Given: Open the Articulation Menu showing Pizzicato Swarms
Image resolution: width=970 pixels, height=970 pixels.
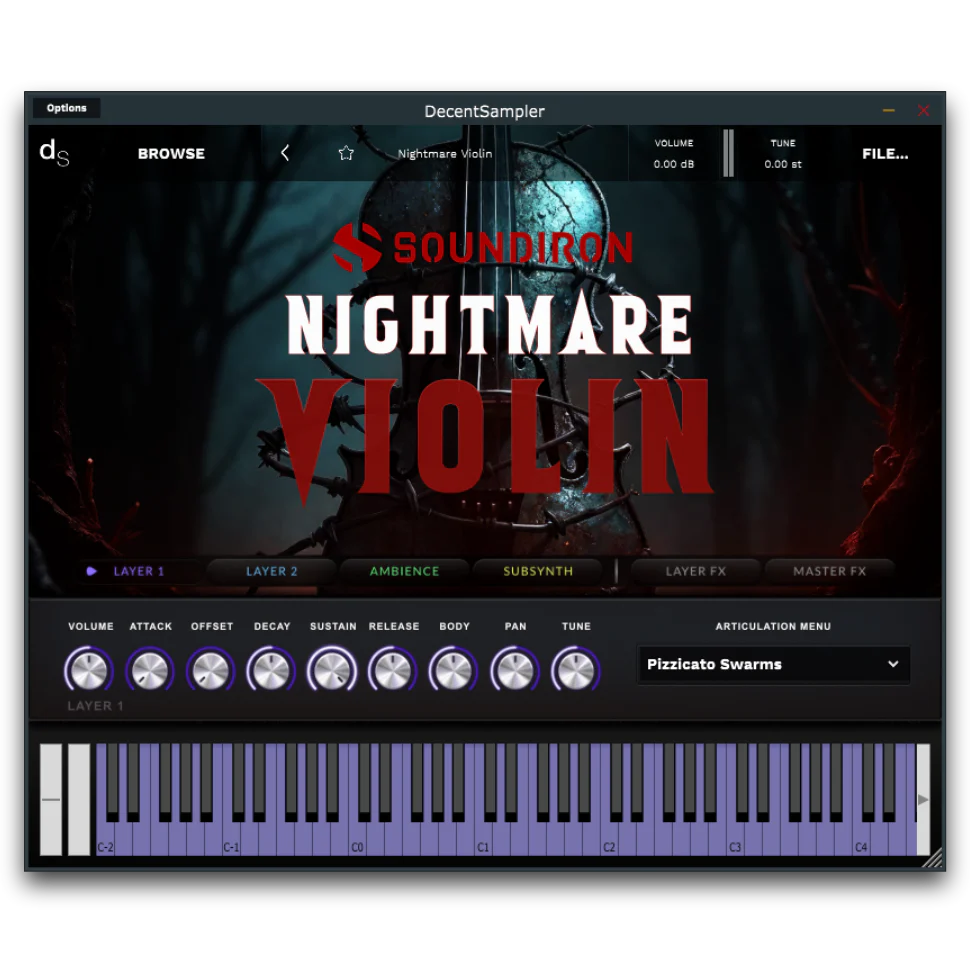Looking at the screenshot, I should click(773, 664).
